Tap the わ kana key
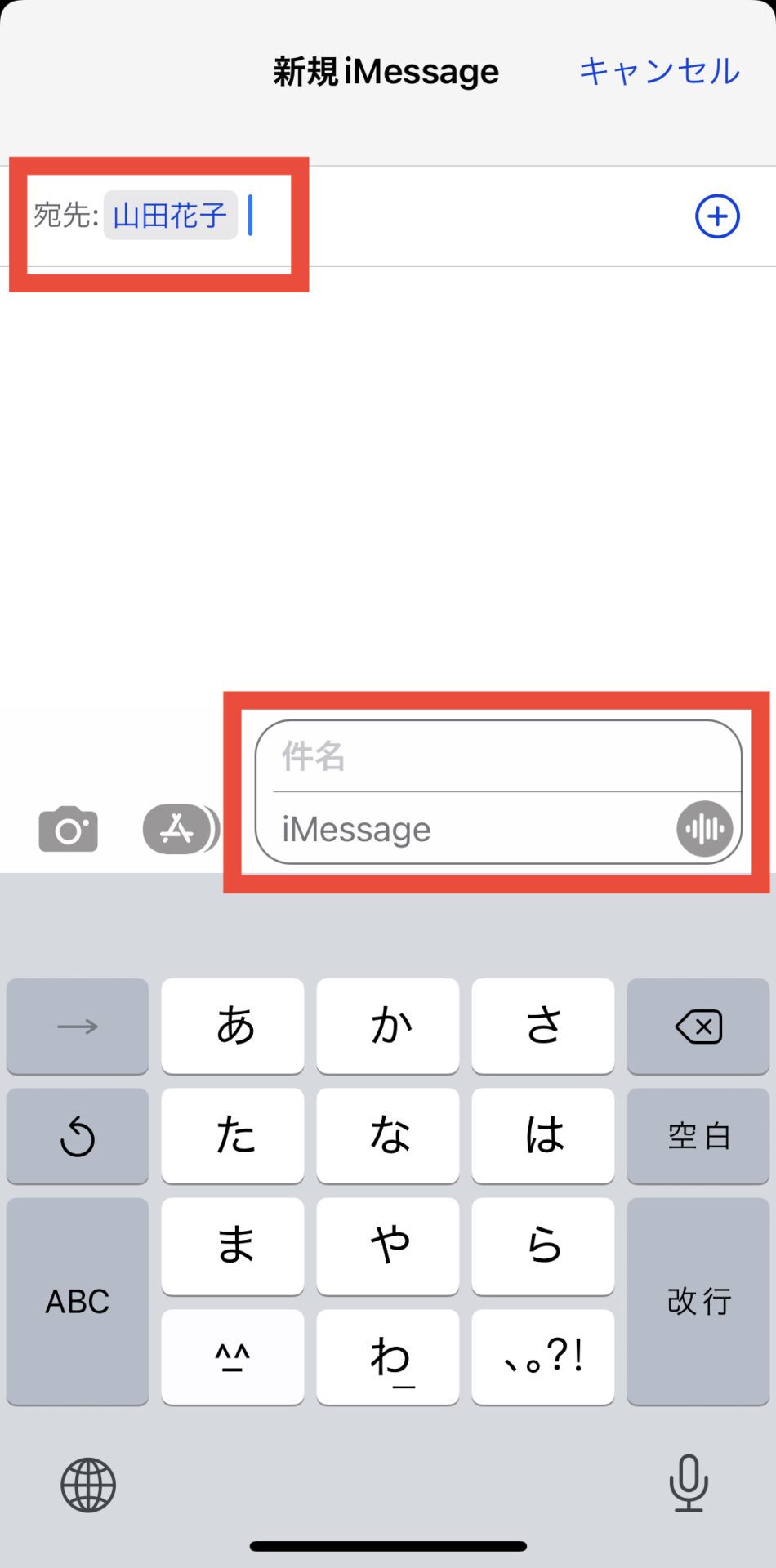 point(388,1356)
